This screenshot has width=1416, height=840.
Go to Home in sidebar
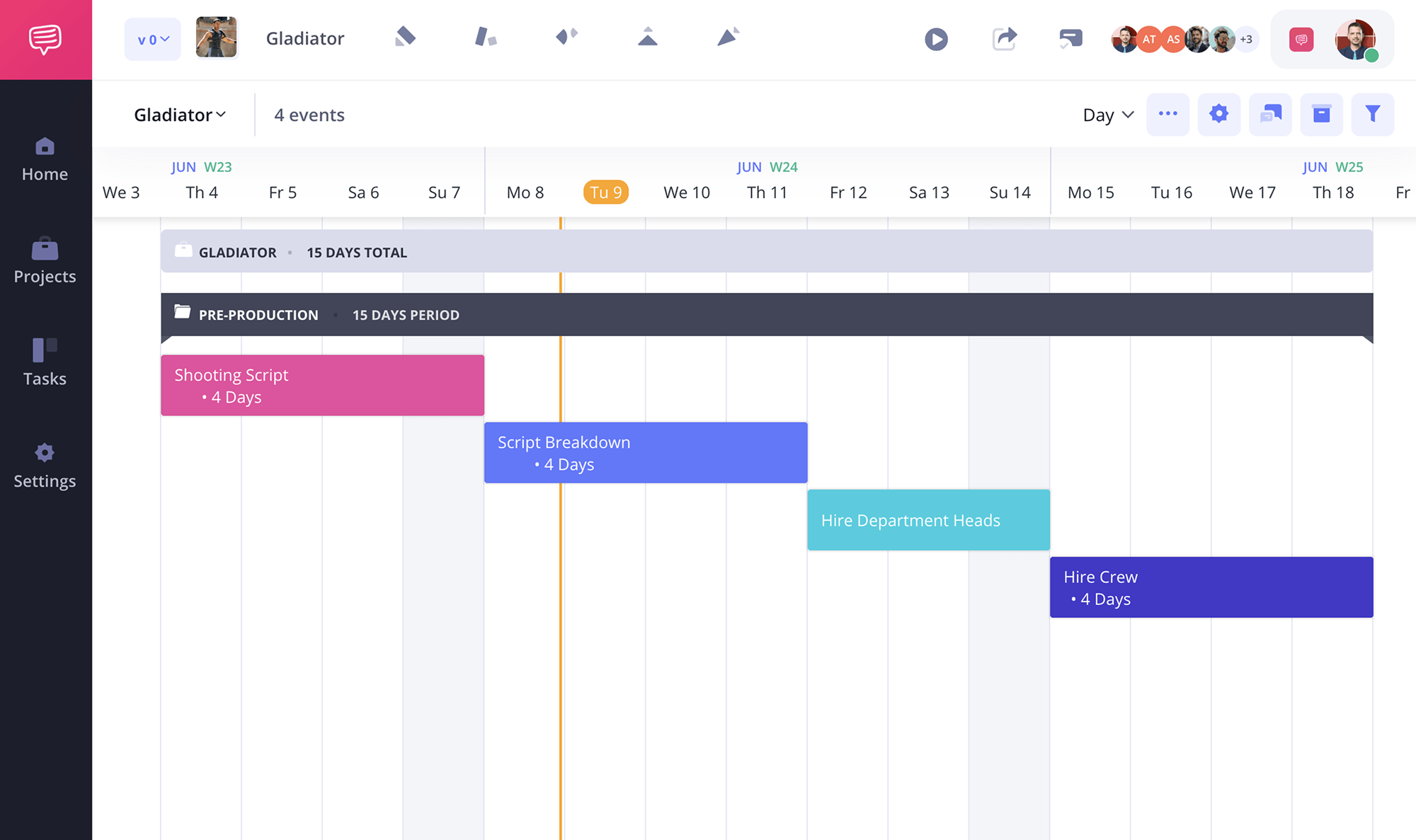(x=45, y=160)
